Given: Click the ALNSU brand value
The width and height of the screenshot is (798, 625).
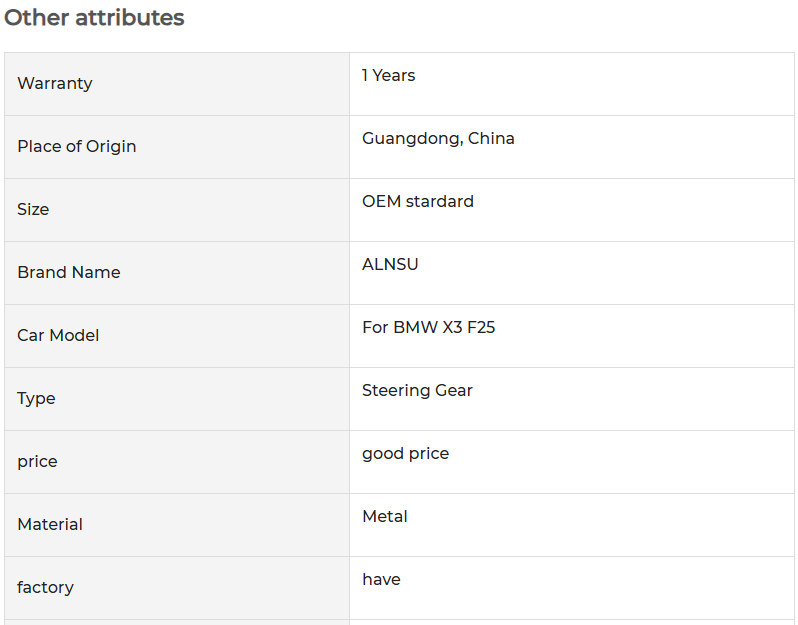Looking at the screenshot, I should (x=390, y=264).
